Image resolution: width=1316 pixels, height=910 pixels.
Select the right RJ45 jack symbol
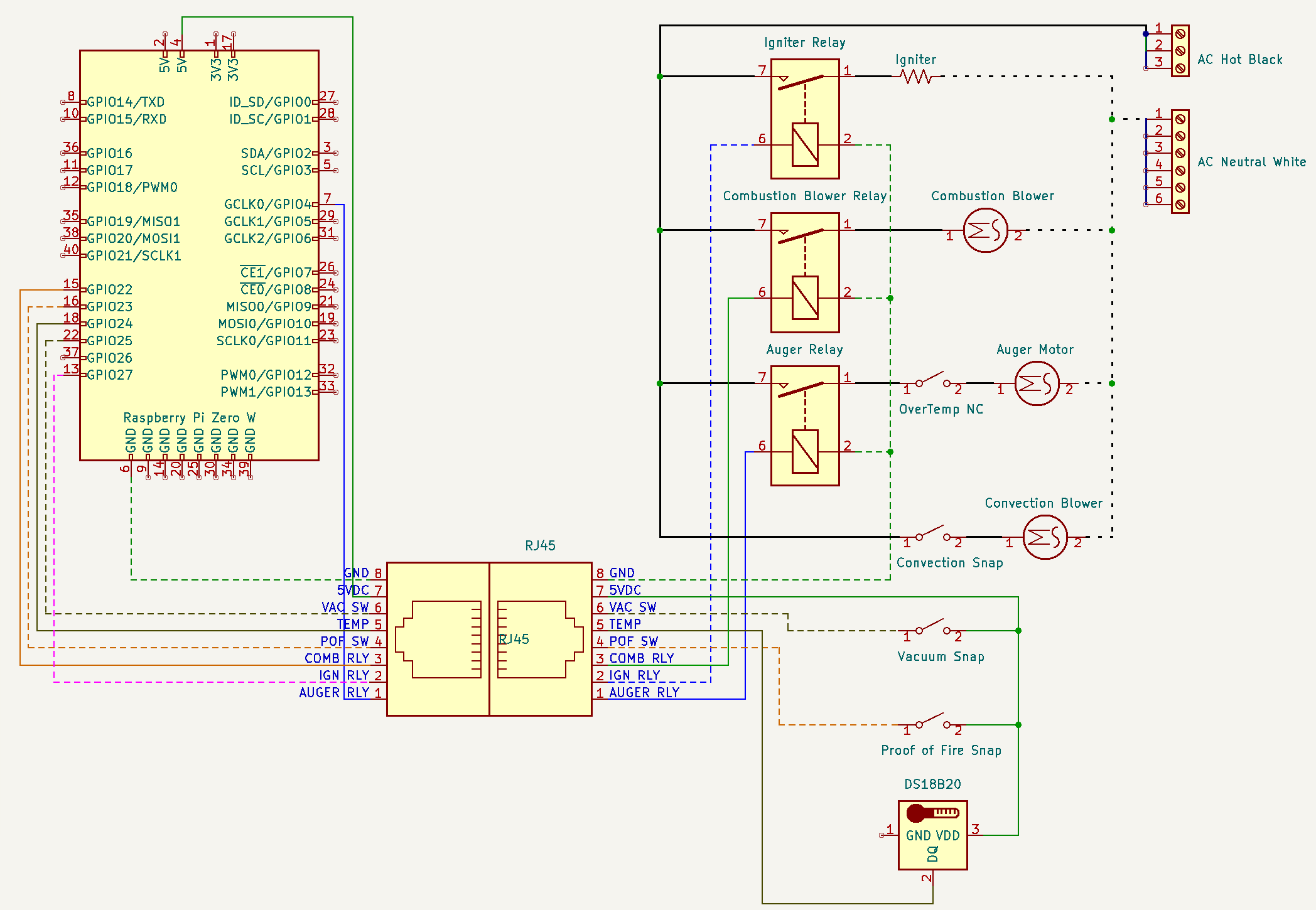(x=541, y=640)
